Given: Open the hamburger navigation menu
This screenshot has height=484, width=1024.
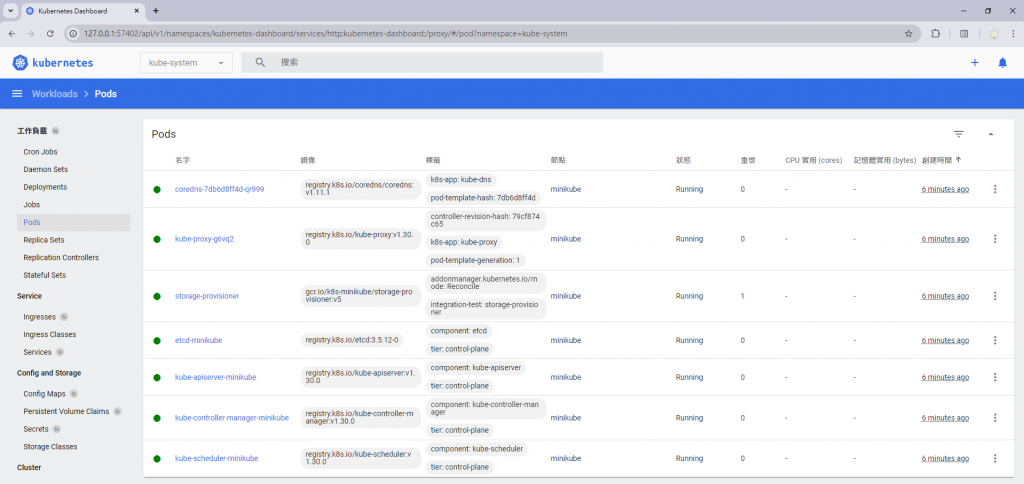Looking at the screenshot, I should click(x=18, y=93).
